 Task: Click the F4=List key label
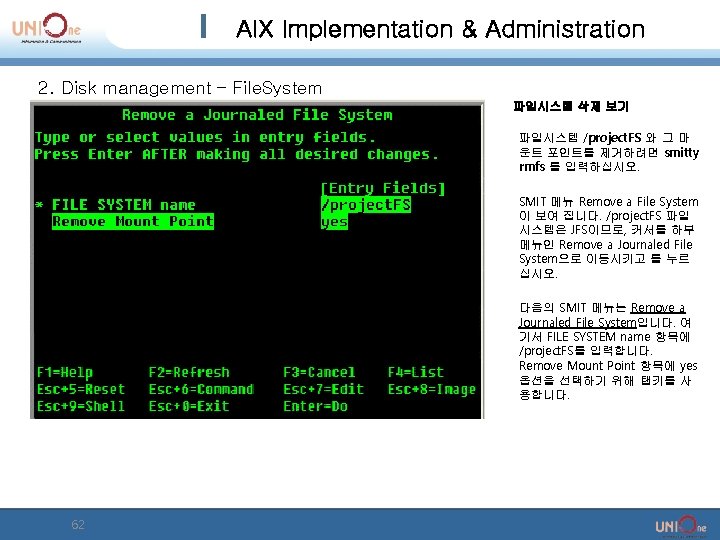point(416,372)
